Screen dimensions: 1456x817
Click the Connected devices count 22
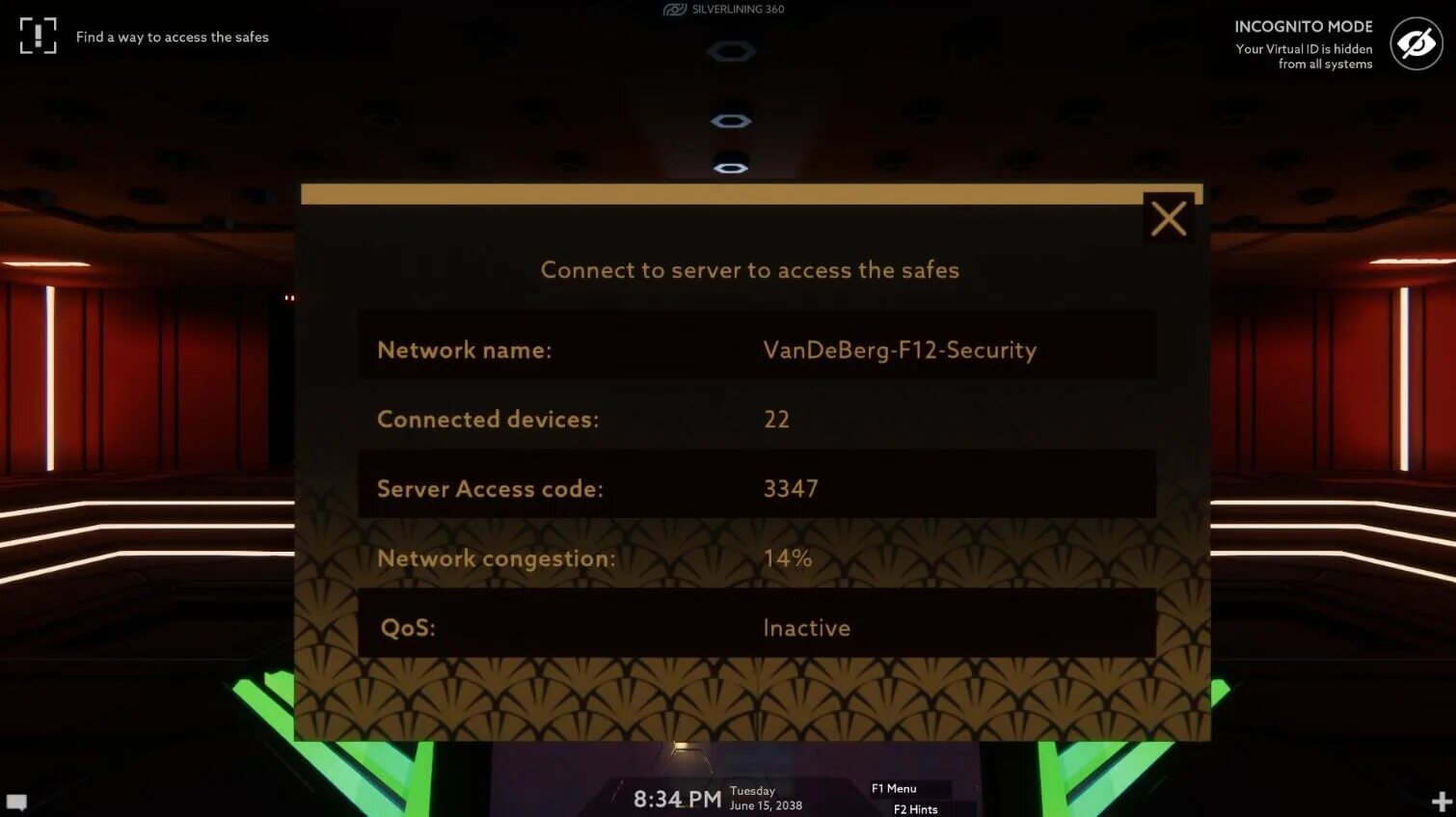(x=776, y=420)
